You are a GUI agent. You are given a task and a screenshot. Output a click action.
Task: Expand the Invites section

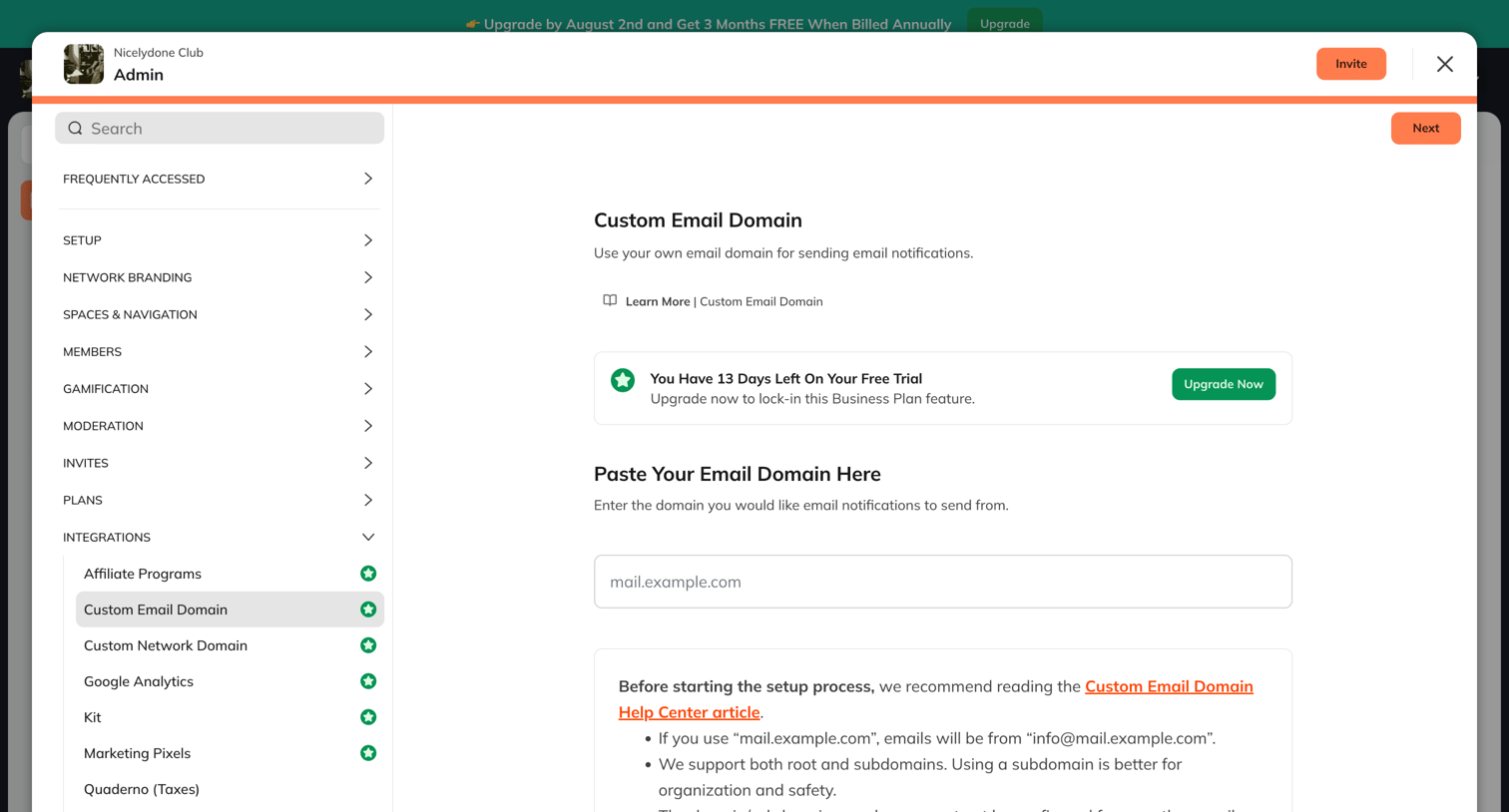[x=219, y=463]
